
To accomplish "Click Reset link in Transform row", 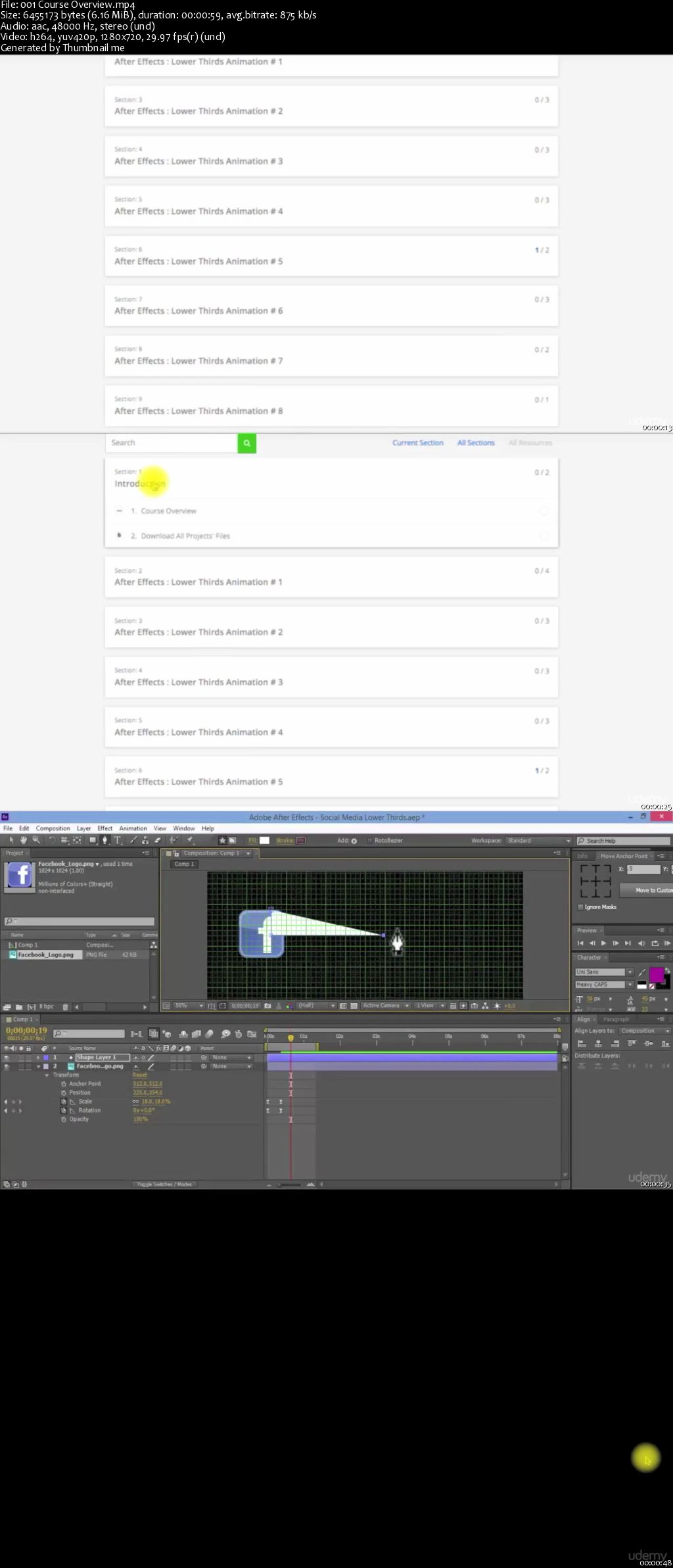I will [x=140, y=1075].
